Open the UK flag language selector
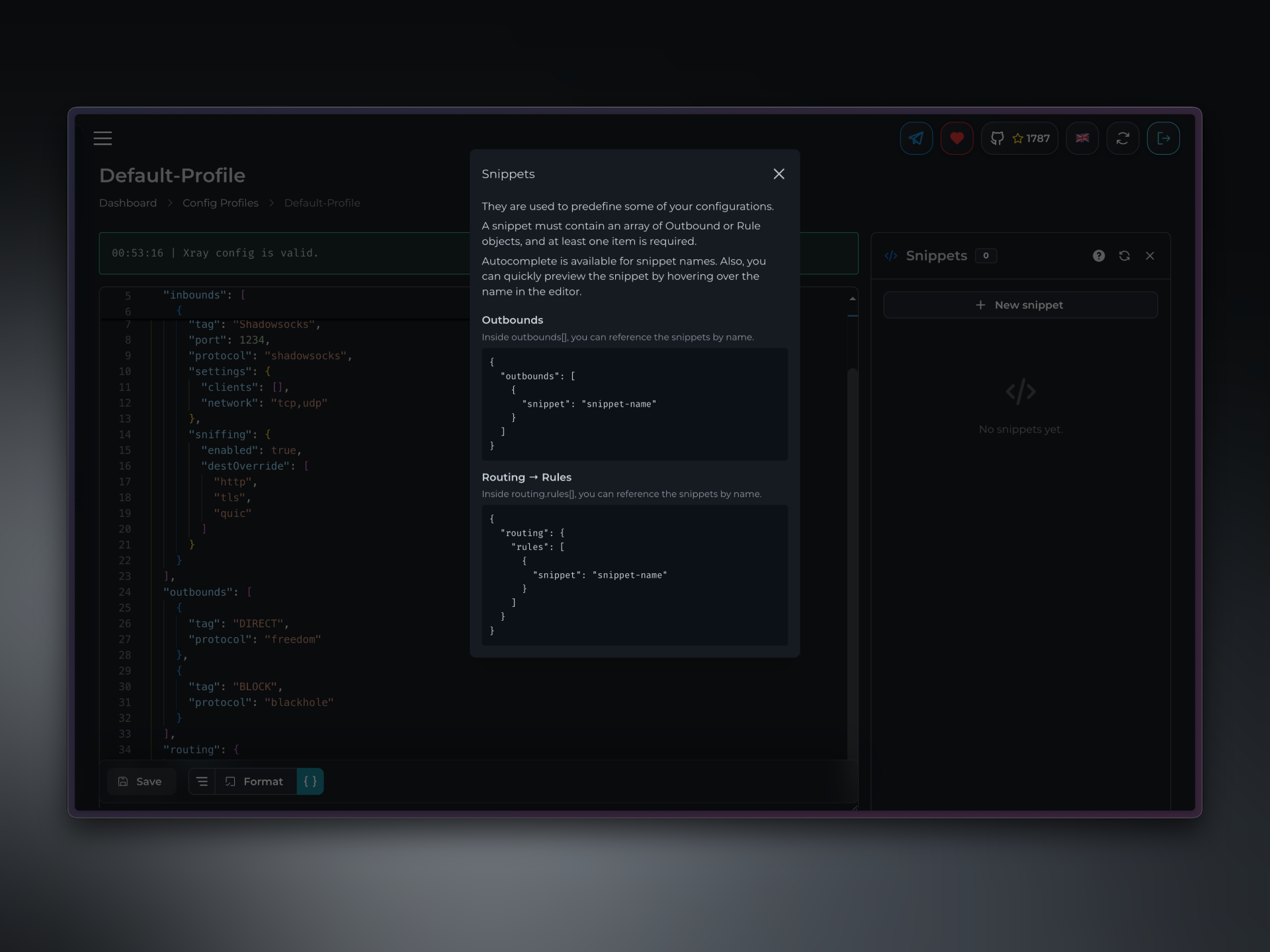This screenshot has width=1270, height=952. click(x=1082, y=138)
